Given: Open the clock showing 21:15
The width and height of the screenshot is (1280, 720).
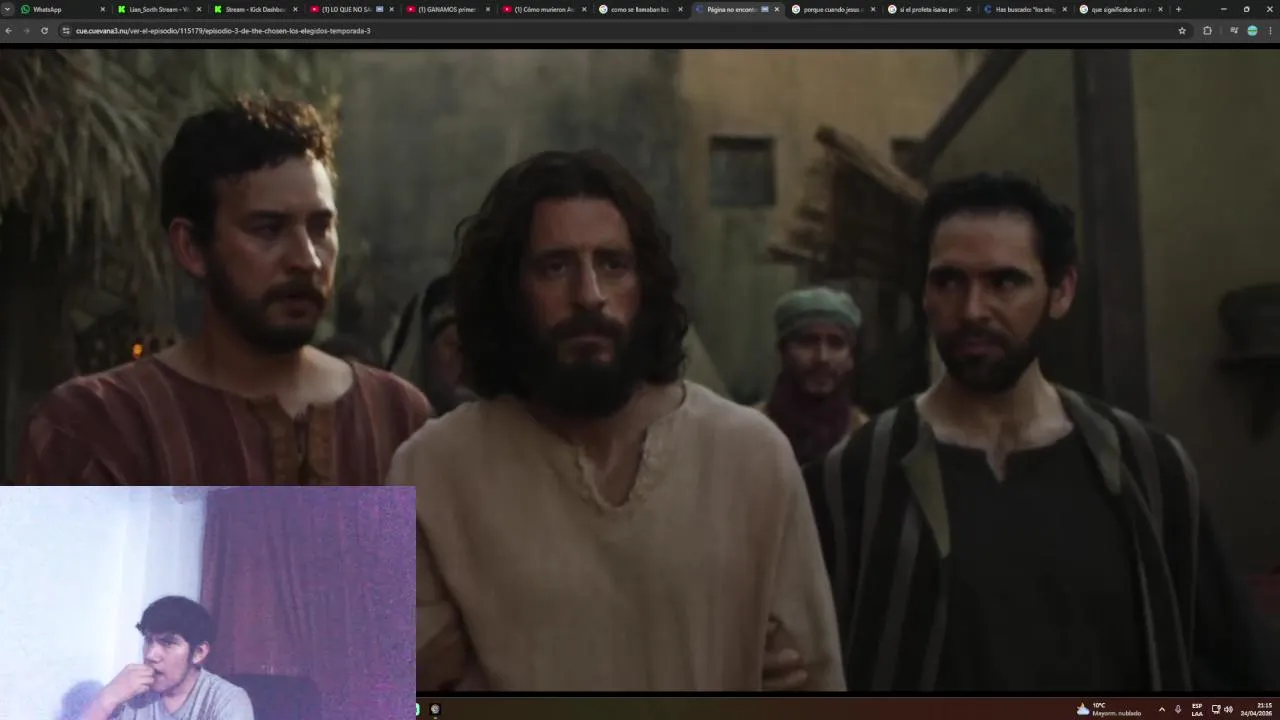Looking at the screenshot, I should tap(1257, 709).
